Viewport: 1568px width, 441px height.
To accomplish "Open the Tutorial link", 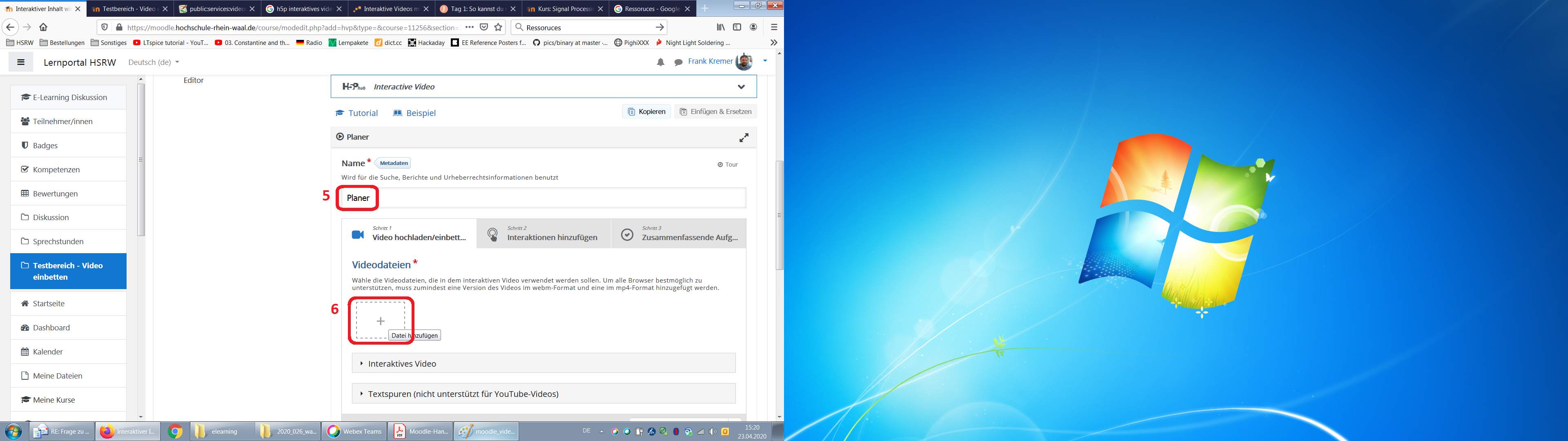I will pos(357,113).
